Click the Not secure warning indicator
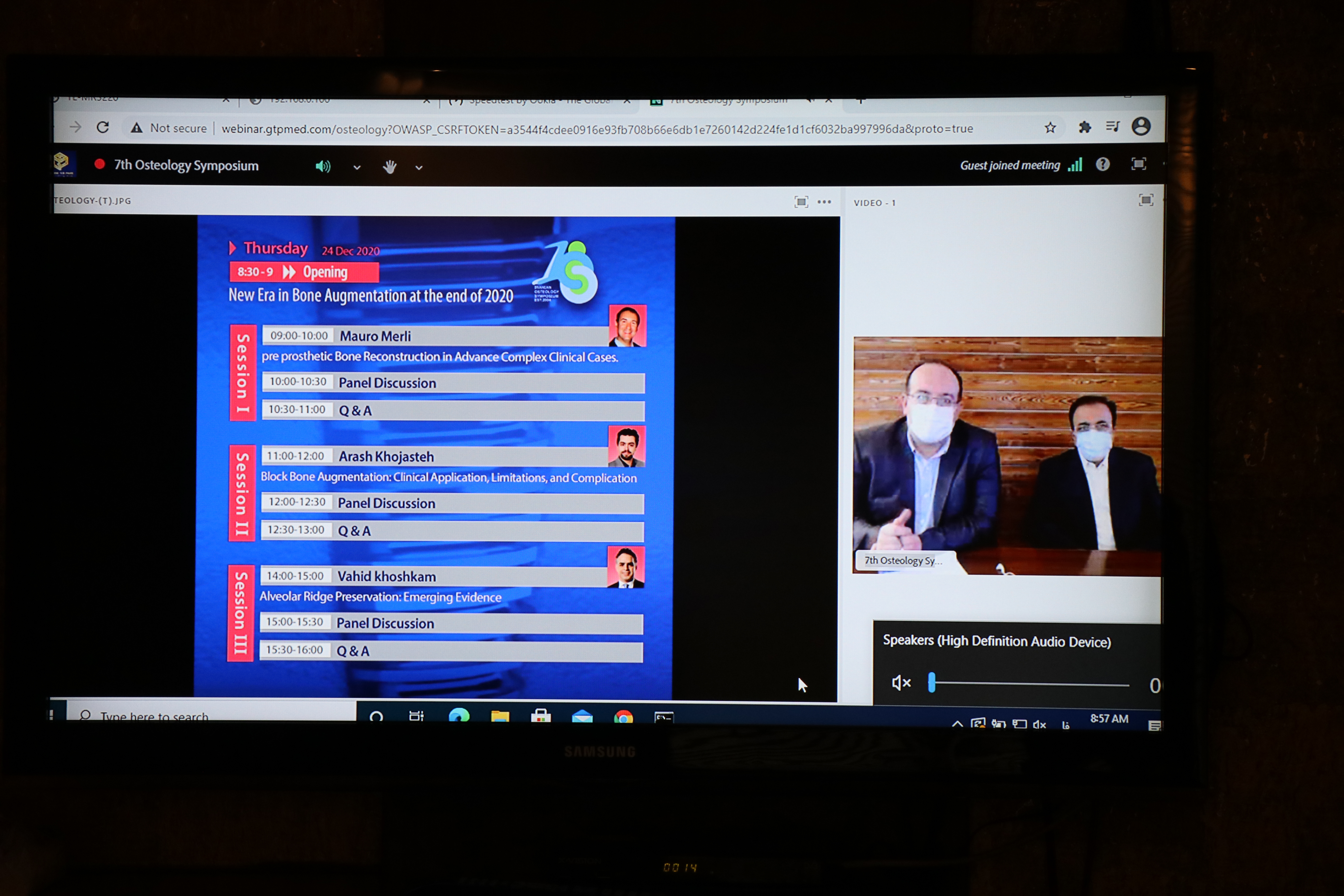The height and width of the screenshot is (896, 1344). click(x=169, y=128)
